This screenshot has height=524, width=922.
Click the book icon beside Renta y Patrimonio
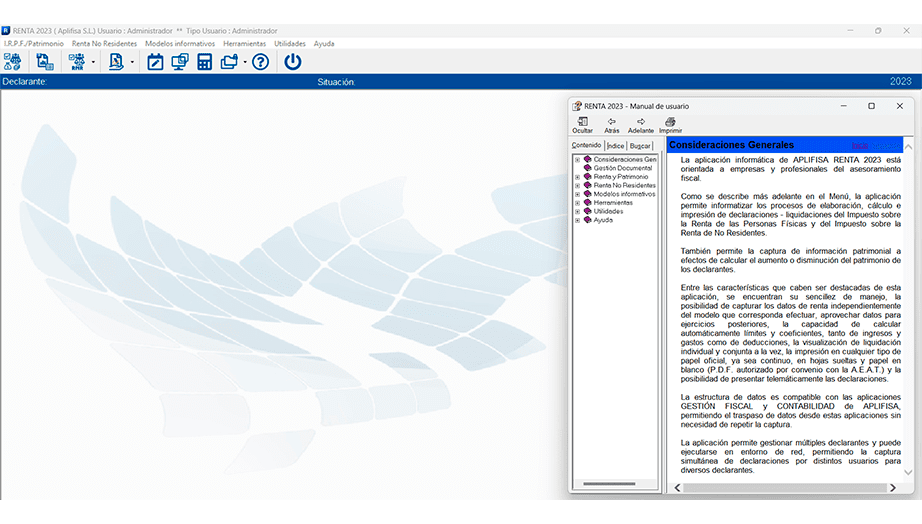point(587,176)
